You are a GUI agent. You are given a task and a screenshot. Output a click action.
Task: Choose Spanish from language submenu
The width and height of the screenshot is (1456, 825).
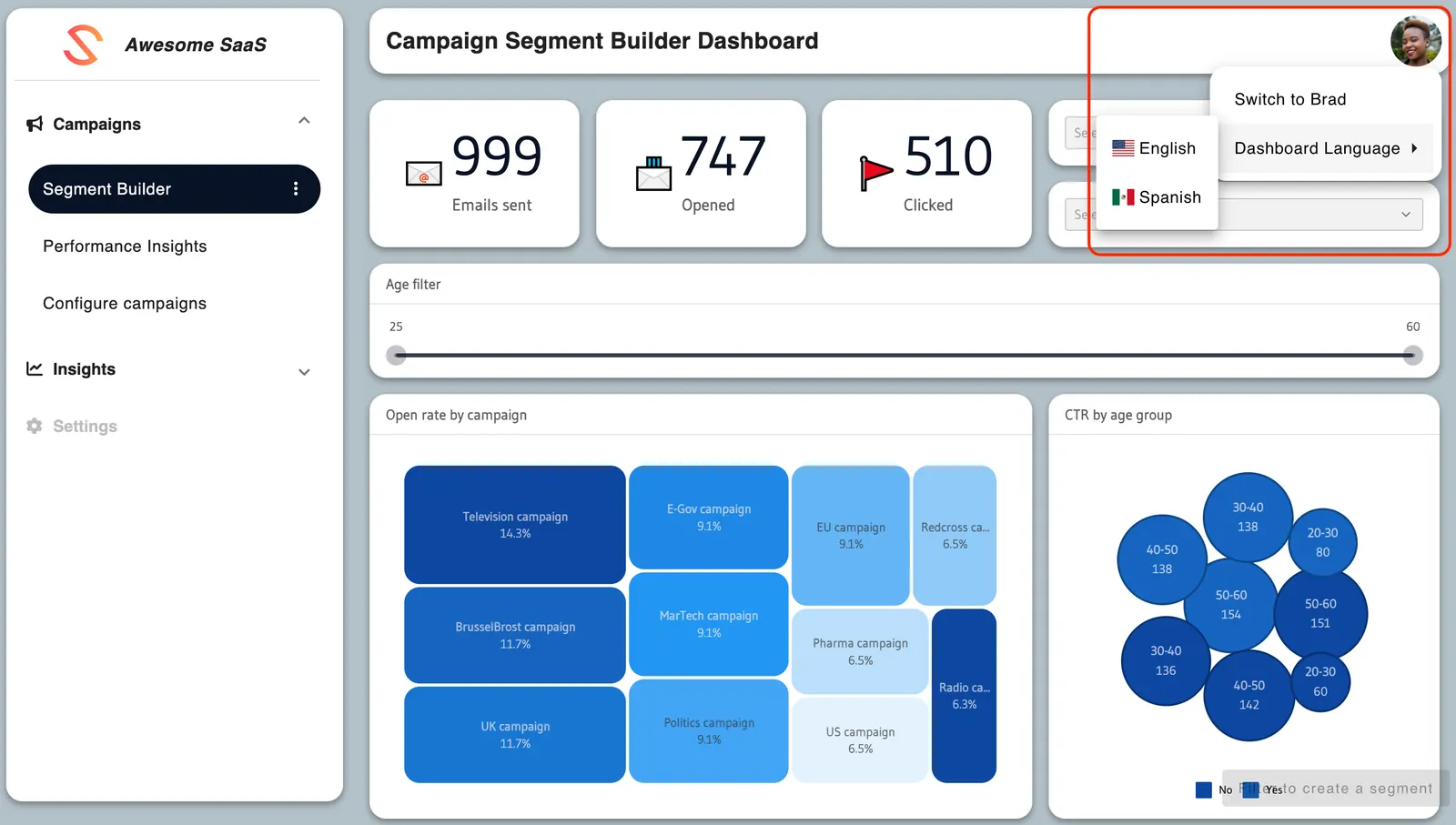click(x=1158, y=197)
